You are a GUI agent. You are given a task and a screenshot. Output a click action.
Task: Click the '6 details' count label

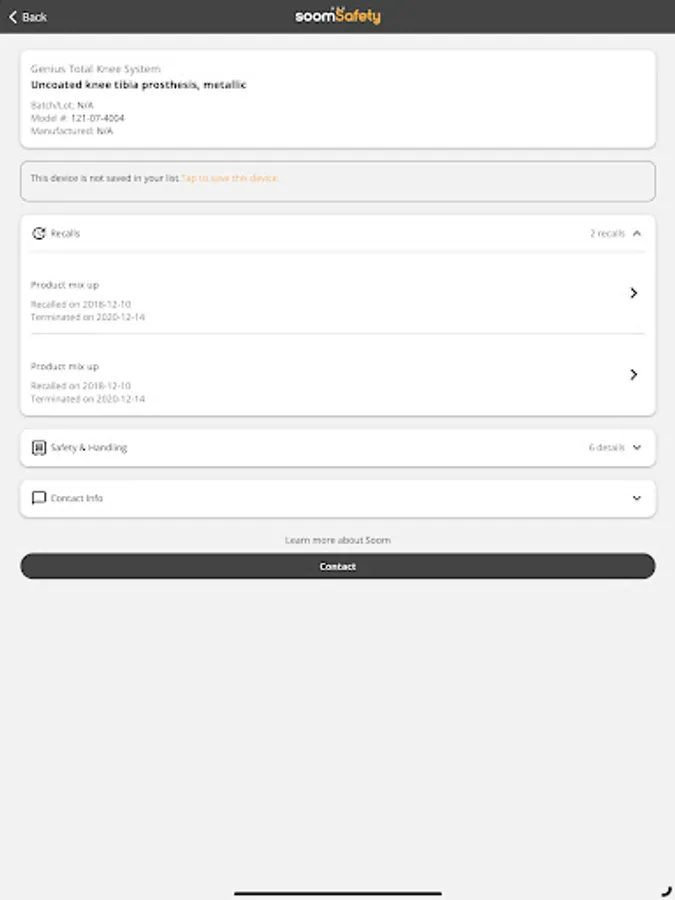click(606, 448)
